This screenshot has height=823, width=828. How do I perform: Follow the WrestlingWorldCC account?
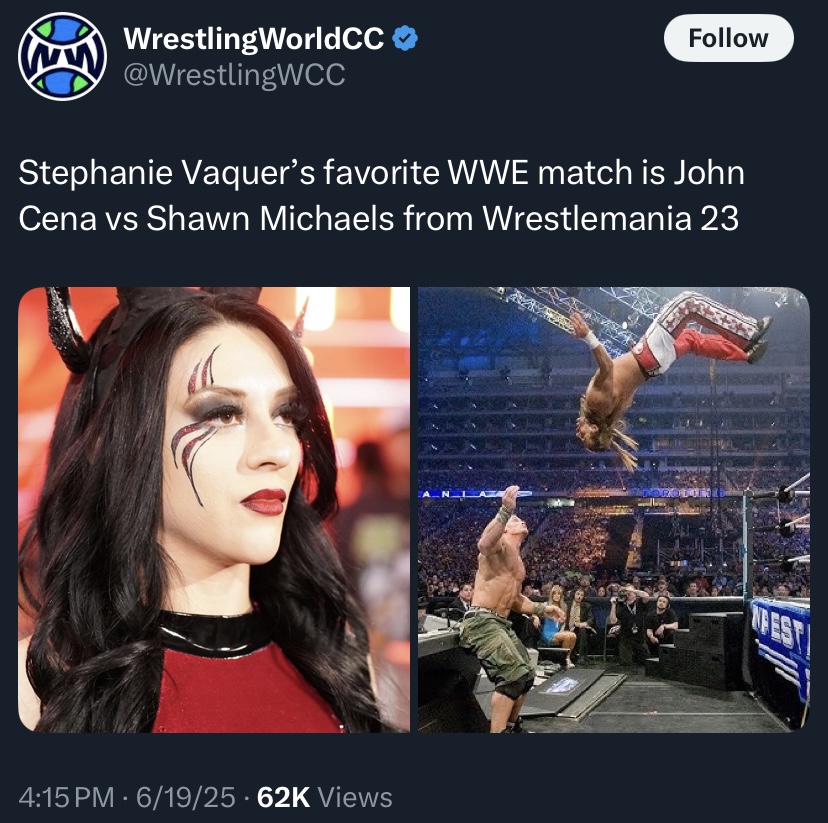click(728, 38)
